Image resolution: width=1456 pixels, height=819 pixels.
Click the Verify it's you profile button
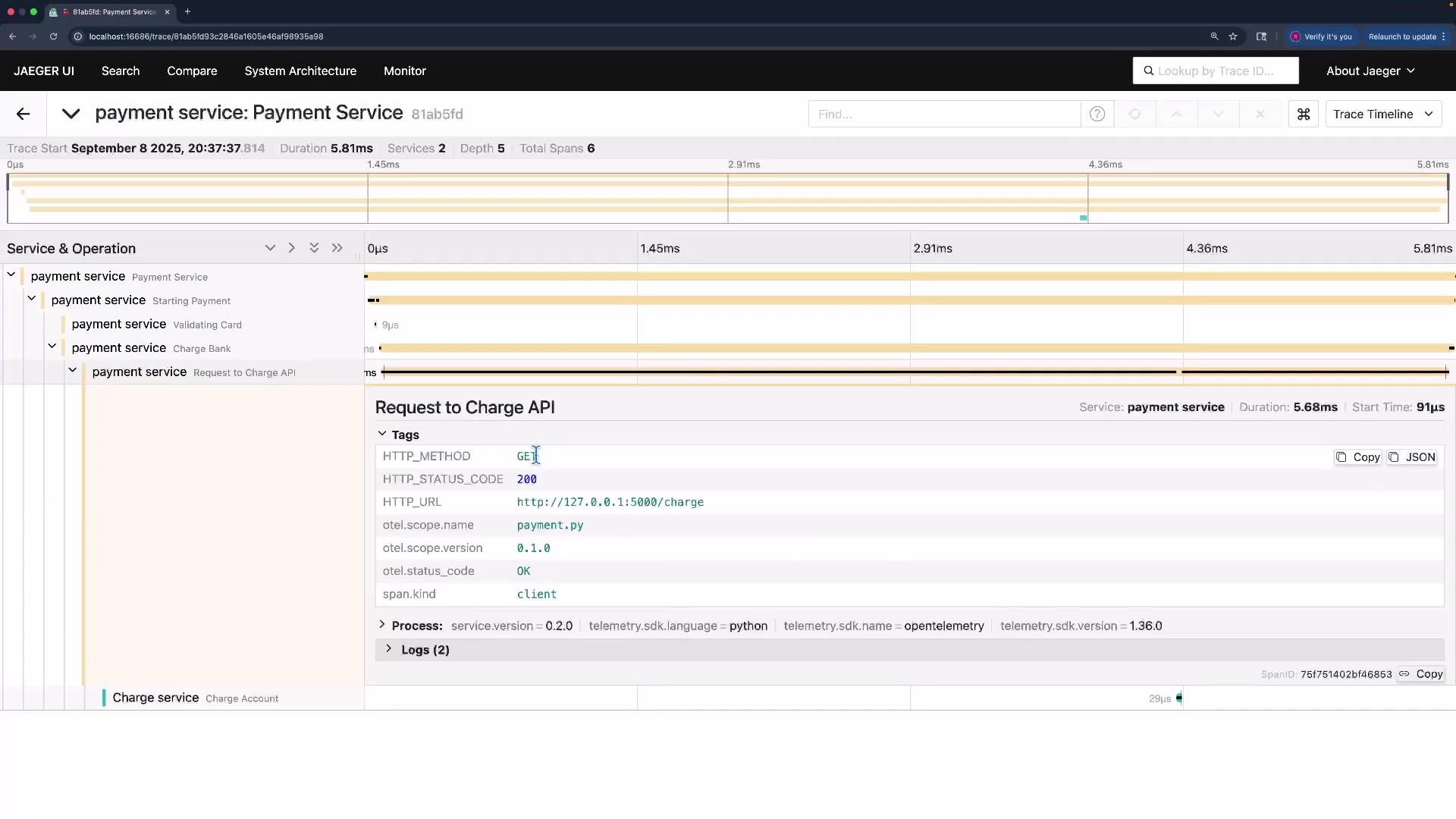click(x=1321, y=36)
